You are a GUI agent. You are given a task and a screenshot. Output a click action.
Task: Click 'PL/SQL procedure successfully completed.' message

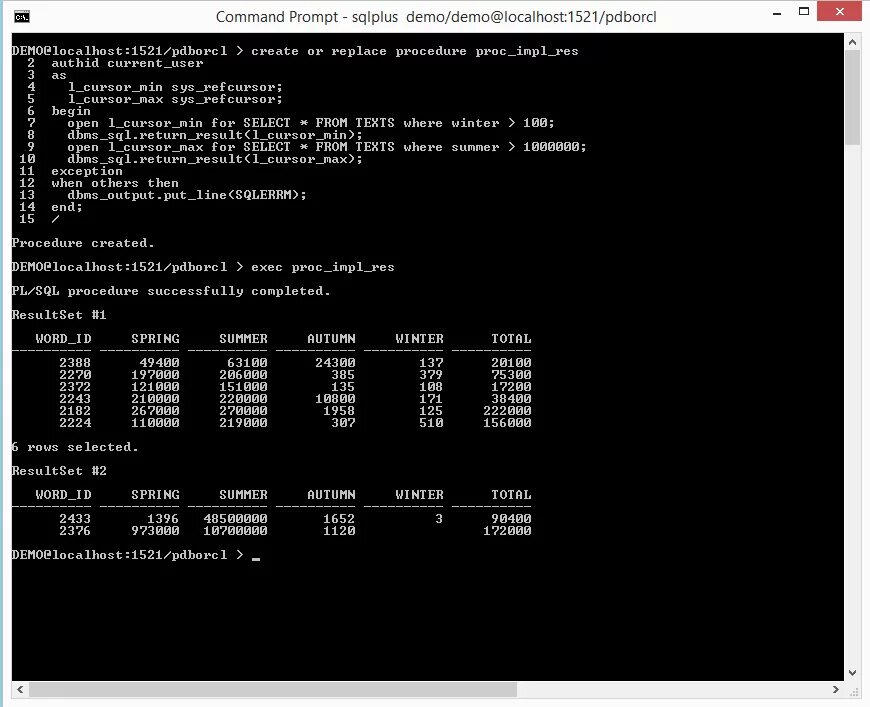(x=171, y=291)
